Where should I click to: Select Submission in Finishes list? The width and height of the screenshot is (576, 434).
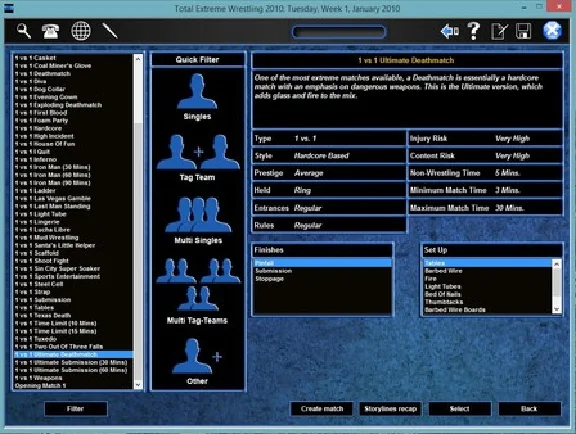[x=323, y=271]
